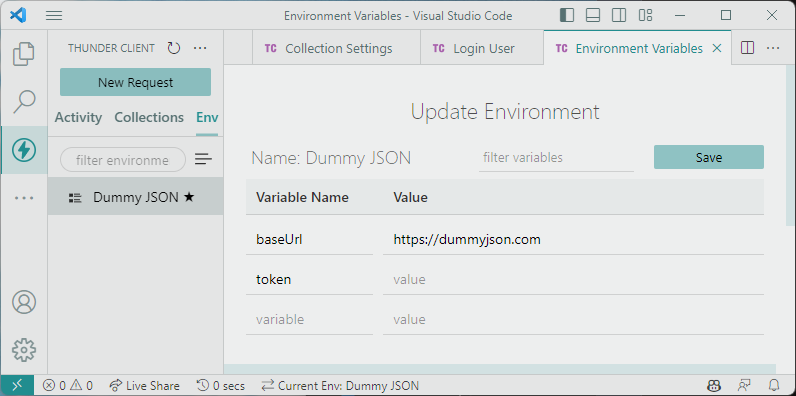Image resolution: width=796 pixels, height=396 pixels.
Task: Click the filter variables input
Action: point(556,158)
